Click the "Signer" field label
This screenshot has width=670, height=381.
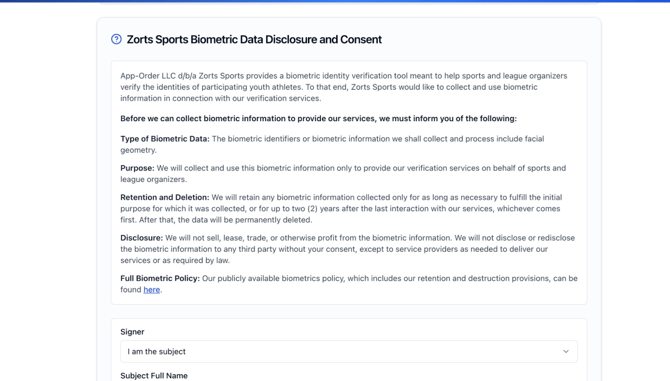(x=132, y=332)
